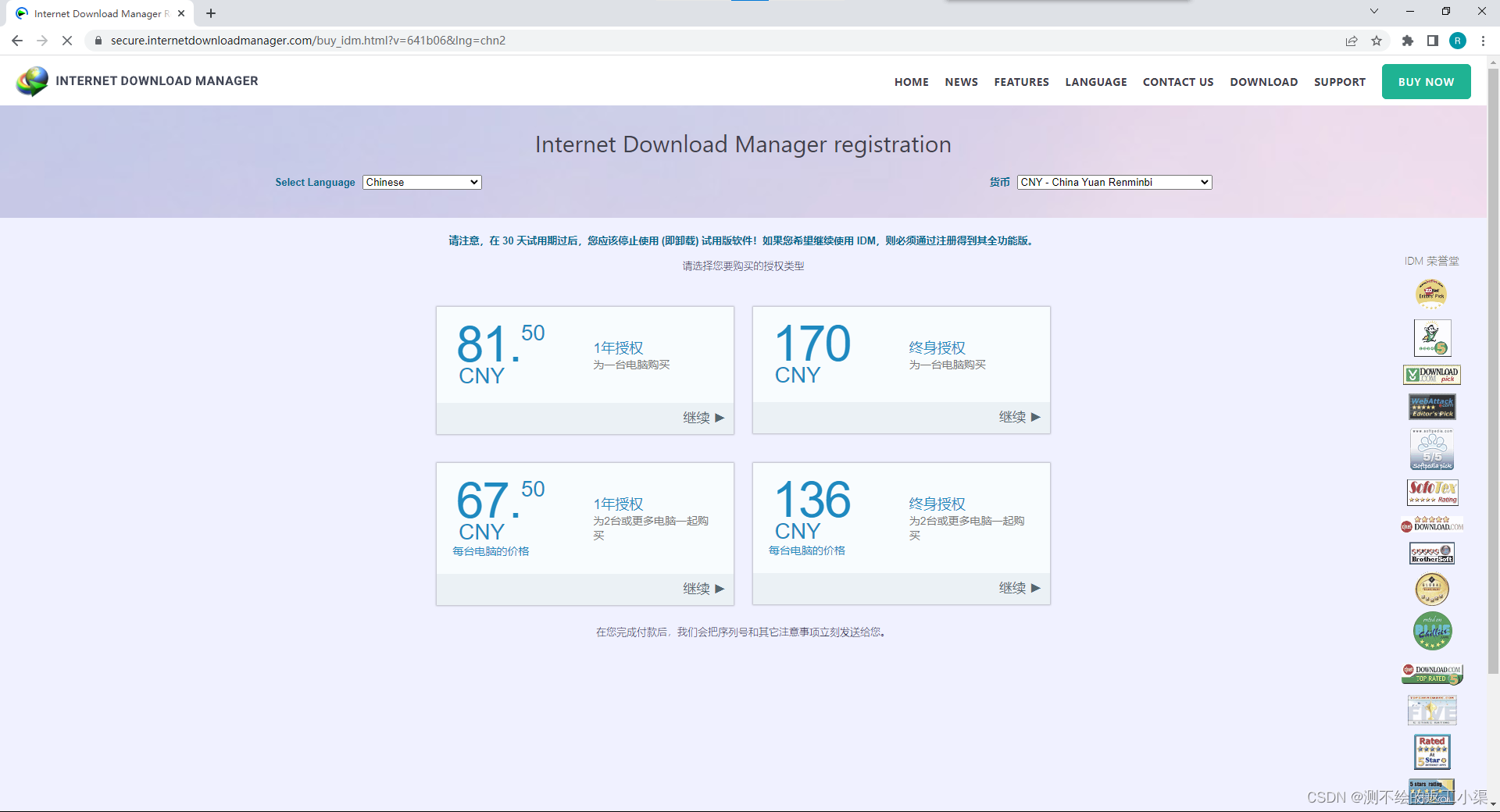Click the SofoTex rating badge

click(x=1433, y=492)
